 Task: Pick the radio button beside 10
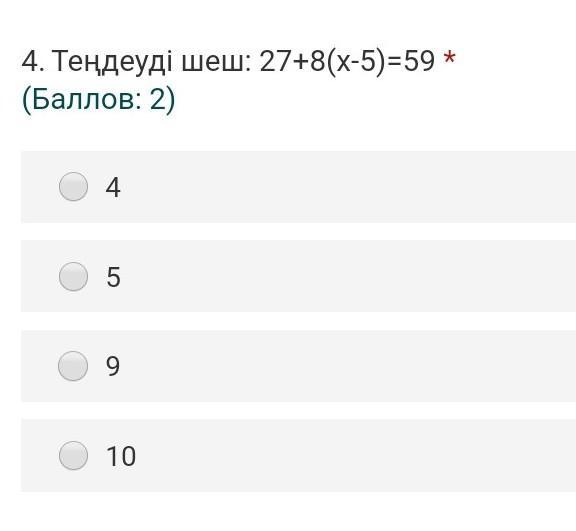pos(73,455)
